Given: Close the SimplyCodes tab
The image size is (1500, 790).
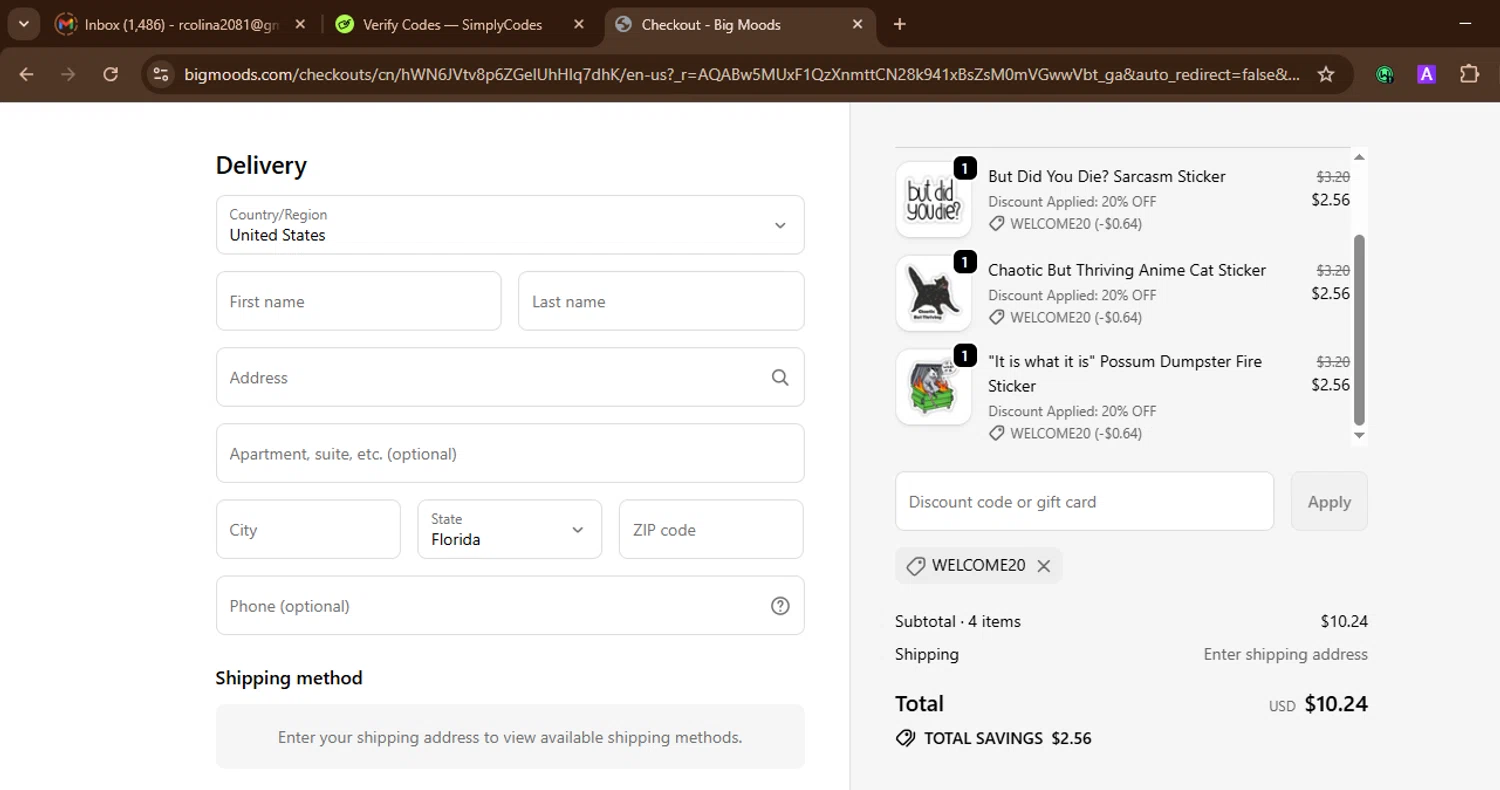Looking at the screenshot, I should (579, 24).
